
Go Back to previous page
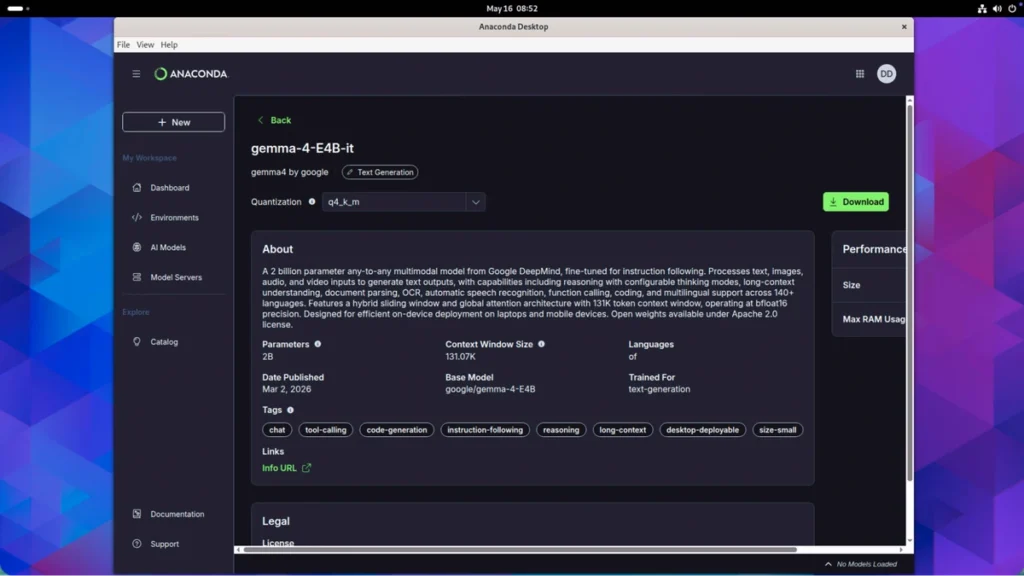pos(274,120)
